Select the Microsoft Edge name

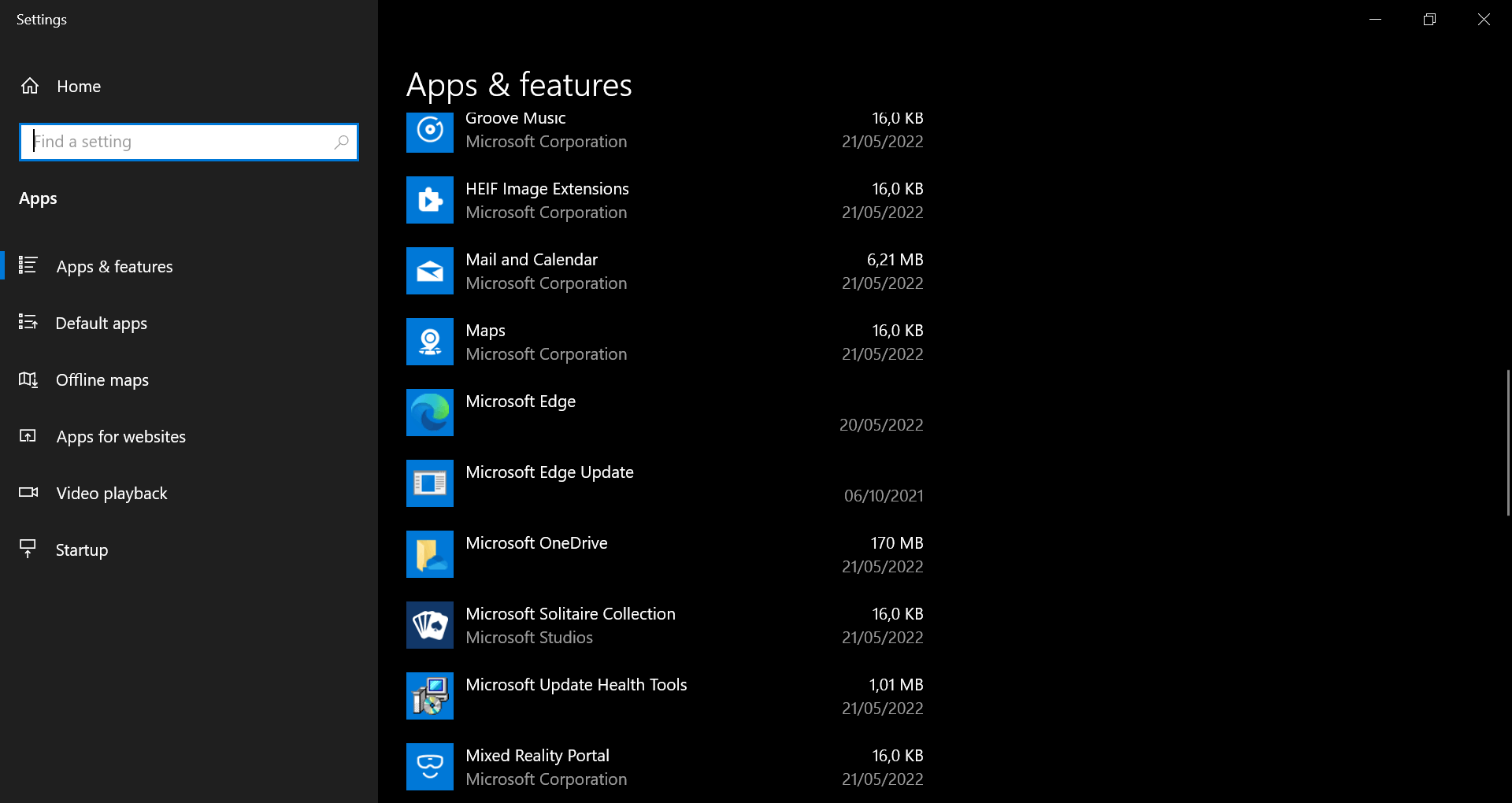coord(521,401)
